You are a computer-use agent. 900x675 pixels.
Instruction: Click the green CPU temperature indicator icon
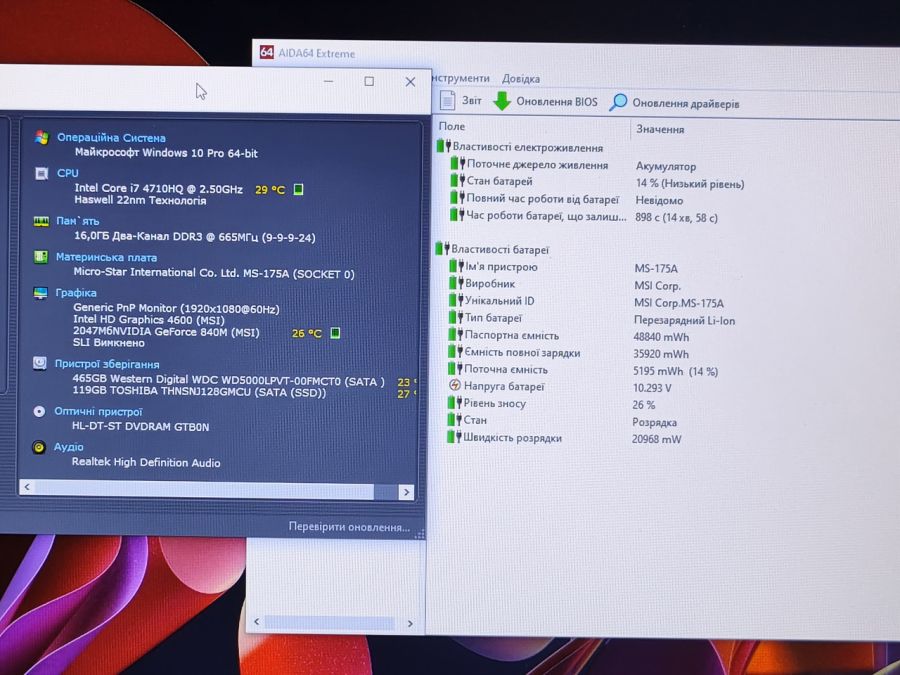pyautogui.click(x=298, y=189)
